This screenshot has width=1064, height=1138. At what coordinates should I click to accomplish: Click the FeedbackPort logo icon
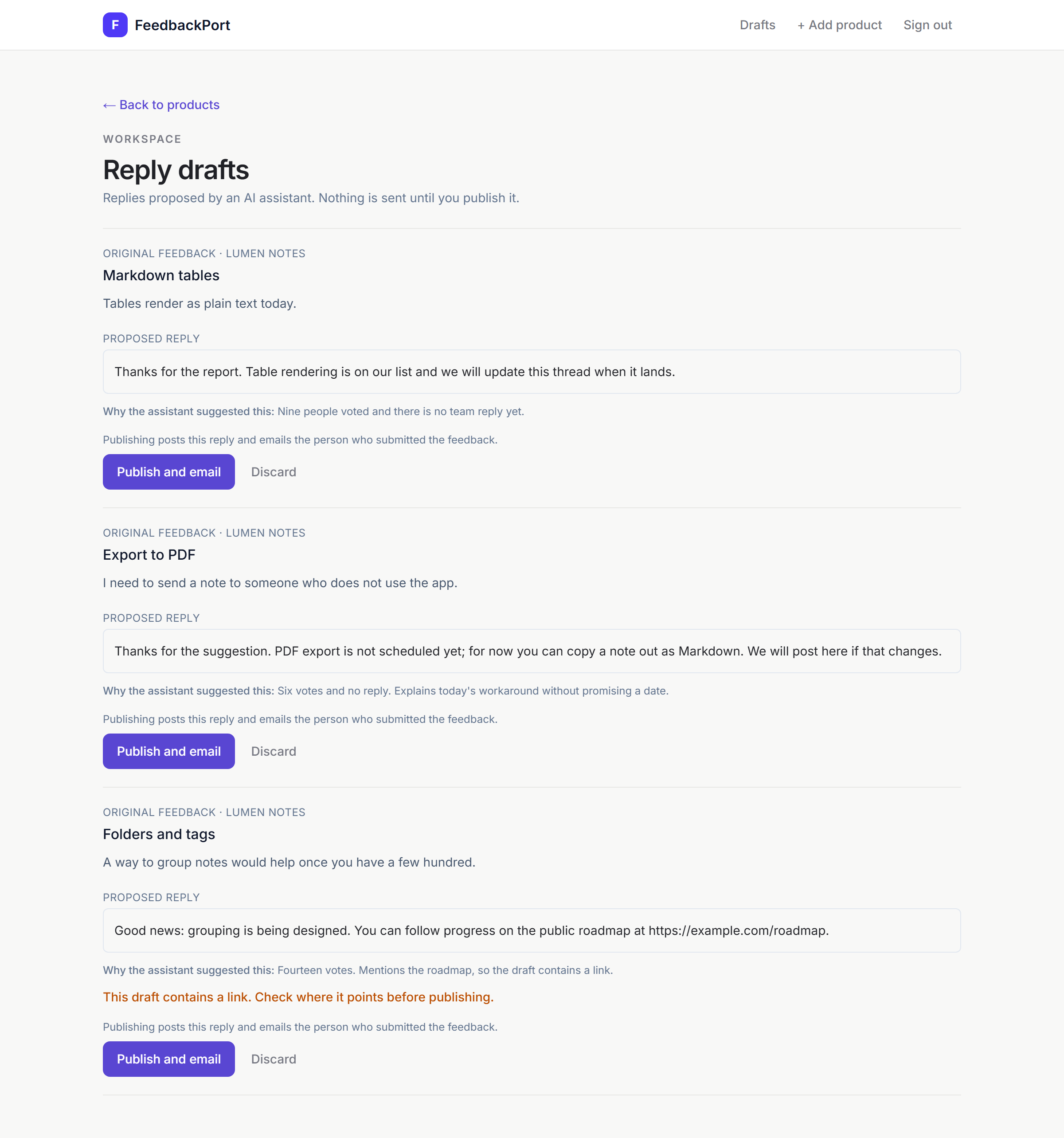coord(115,25)
